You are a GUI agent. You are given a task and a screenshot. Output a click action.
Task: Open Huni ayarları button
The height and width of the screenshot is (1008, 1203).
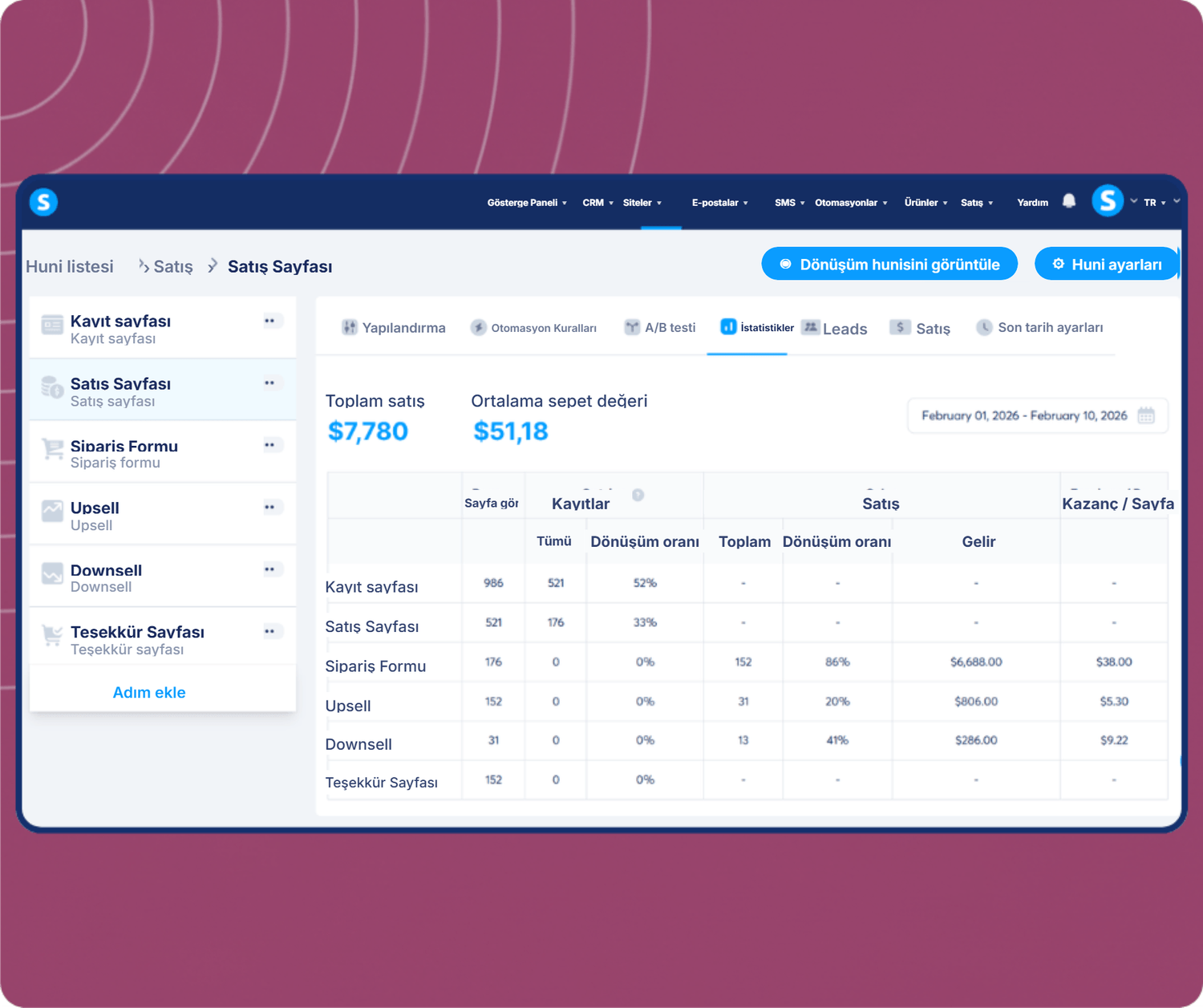click(x=1107, y=264)
